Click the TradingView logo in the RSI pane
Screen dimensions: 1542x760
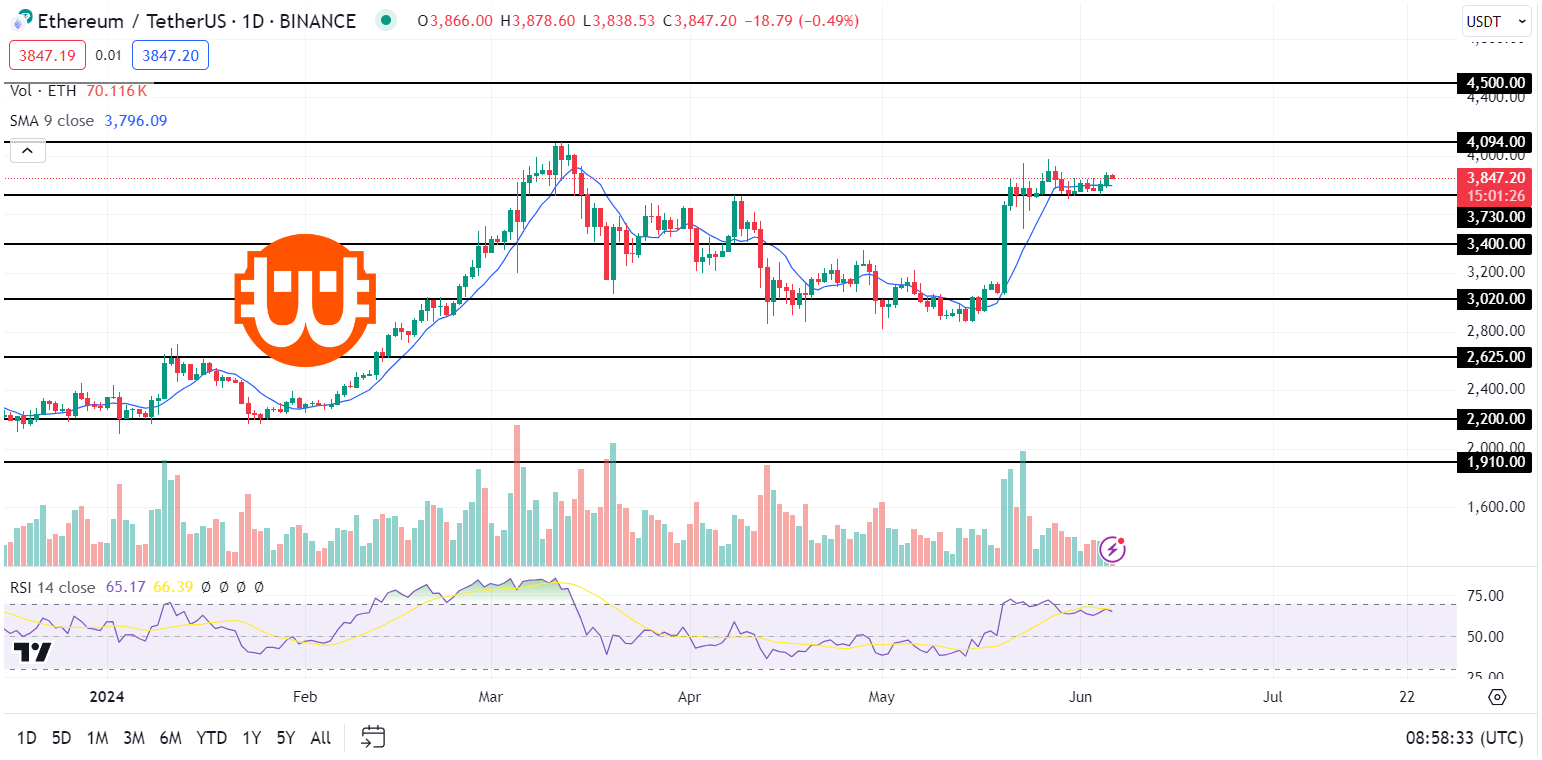[x=32, y=653]
